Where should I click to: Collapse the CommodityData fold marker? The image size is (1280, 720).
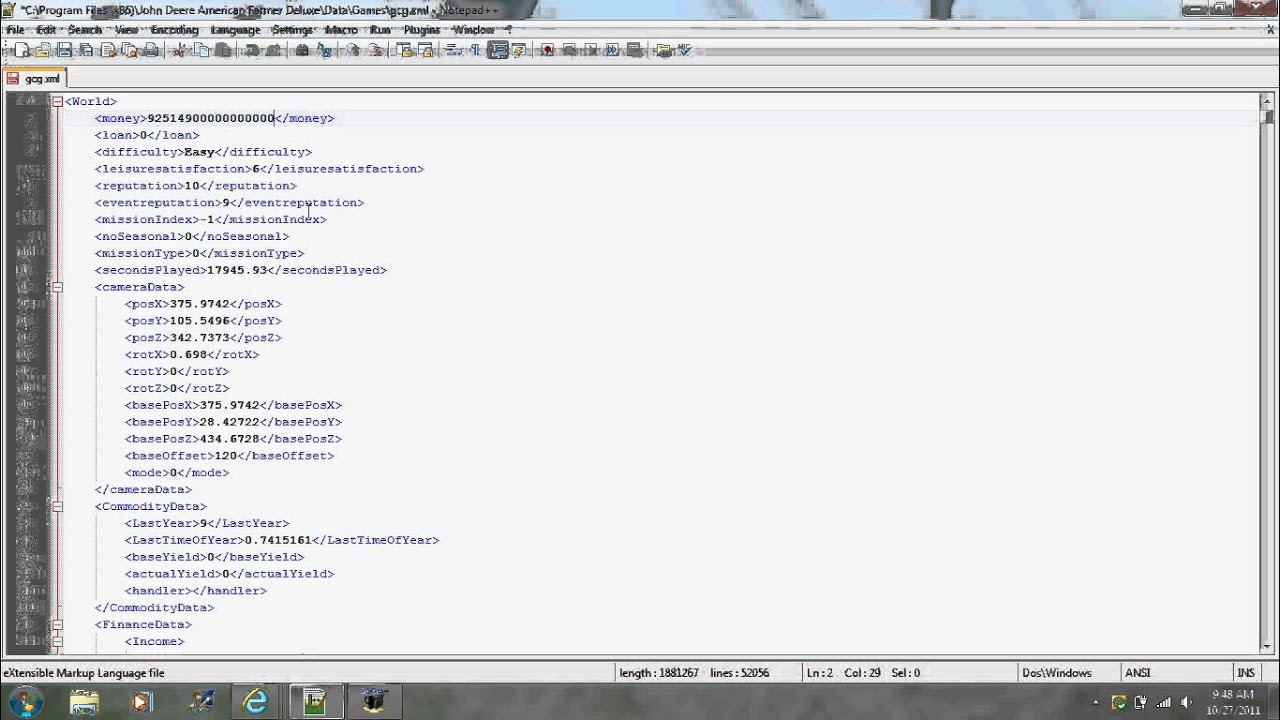(x=57, y=507)
